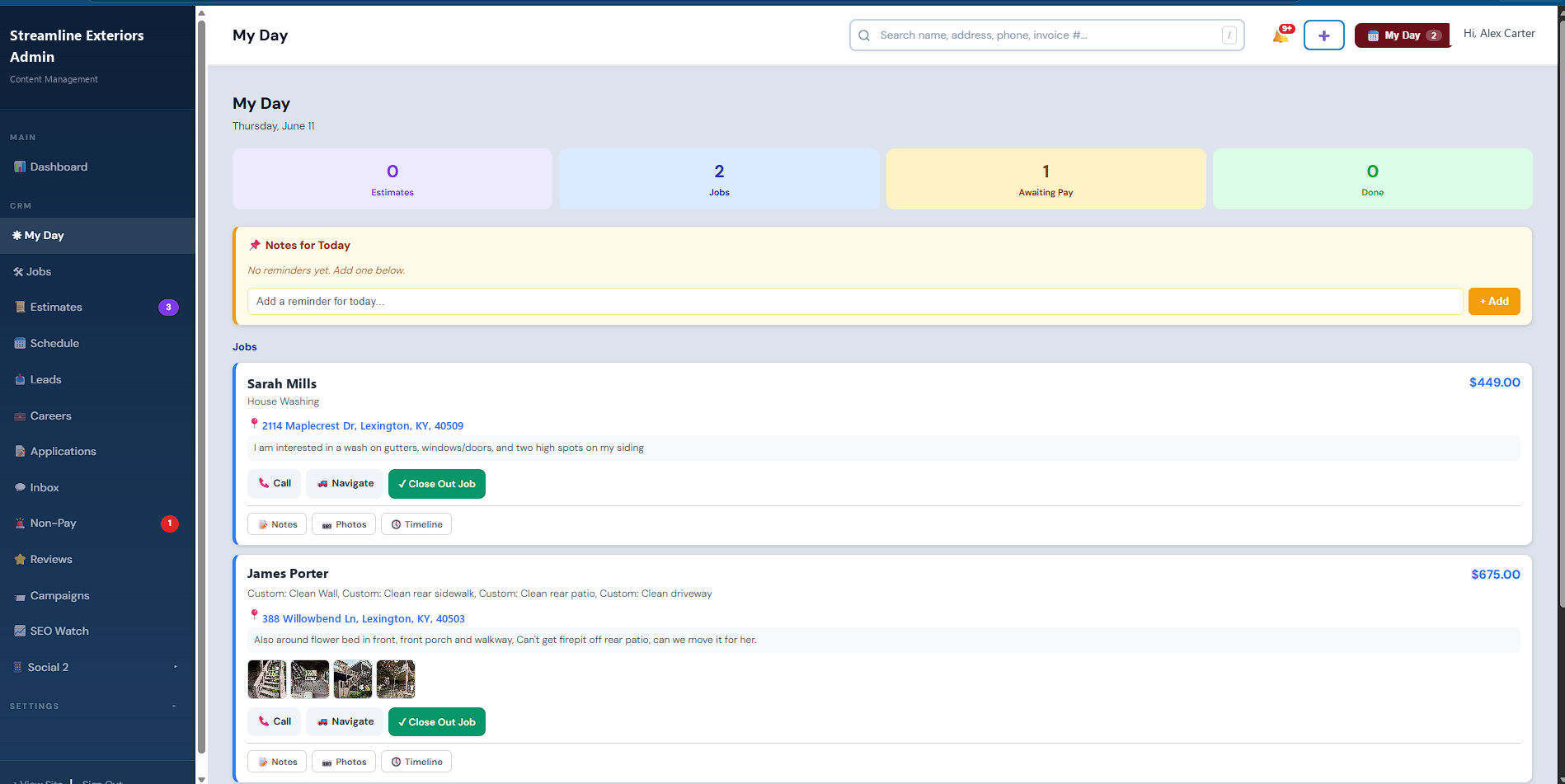Open Timeline tab for James Porter

tap(416, 762)
